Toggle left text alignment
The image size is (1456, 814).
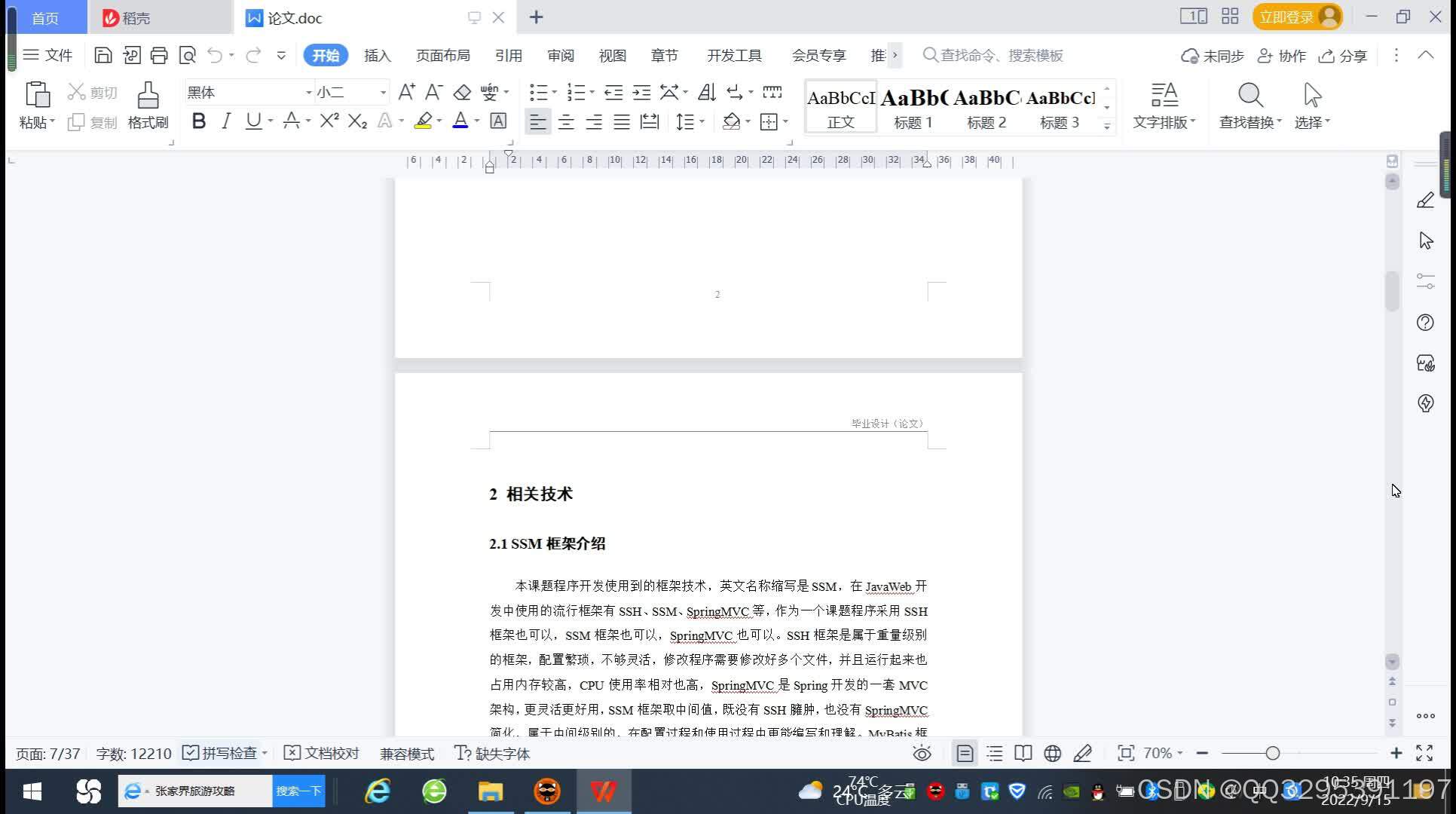(537, 121)
